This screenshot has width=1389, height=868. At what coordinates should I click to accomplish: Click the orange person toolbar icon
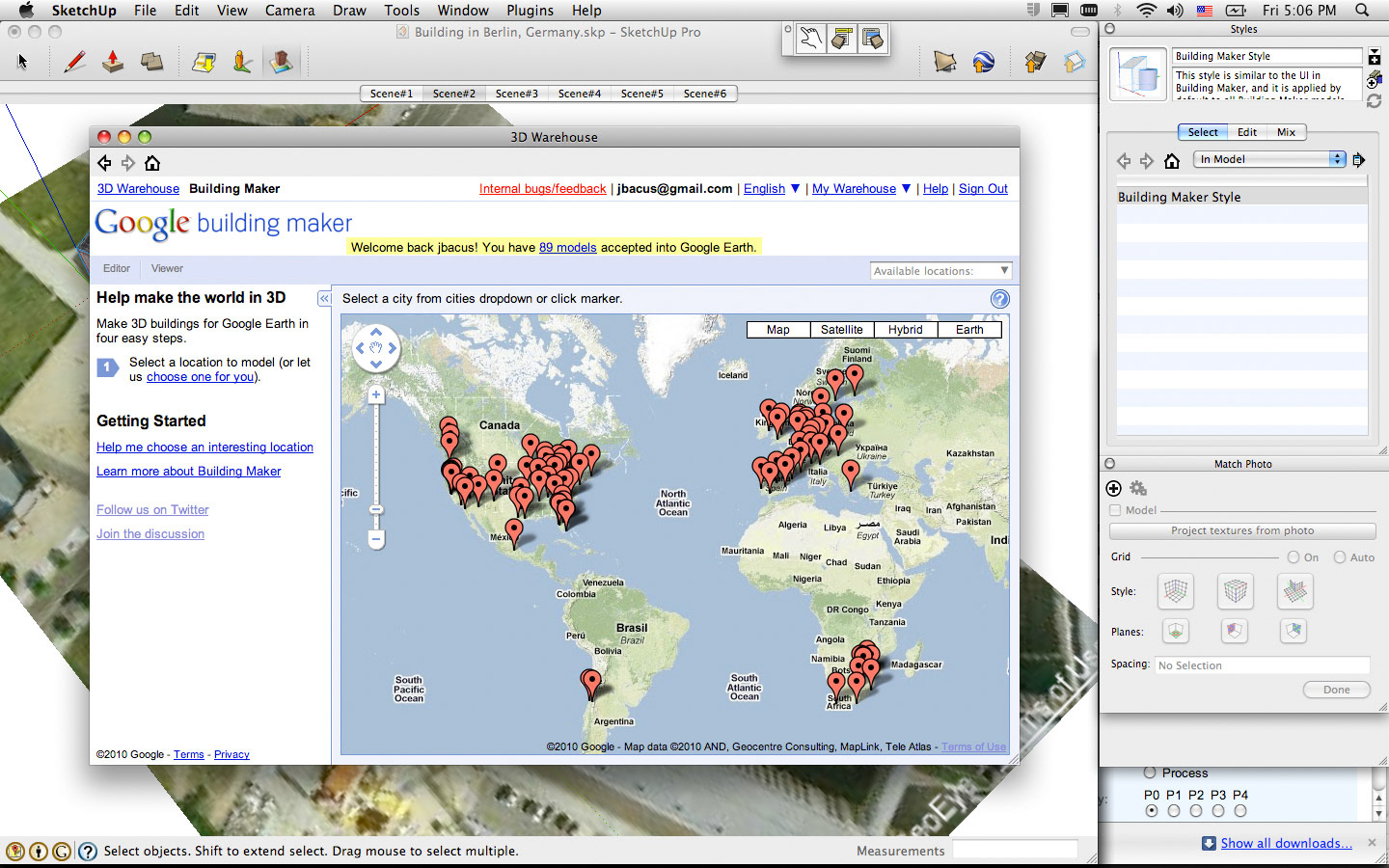[242, 62]
